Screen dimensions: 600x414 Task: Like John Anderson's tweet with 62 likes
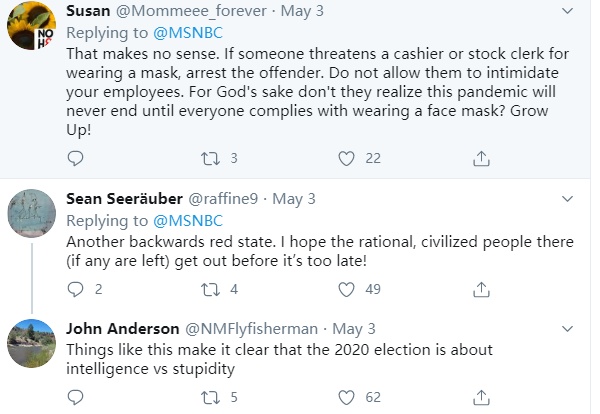pyautogui.click(x=346, y=397)
